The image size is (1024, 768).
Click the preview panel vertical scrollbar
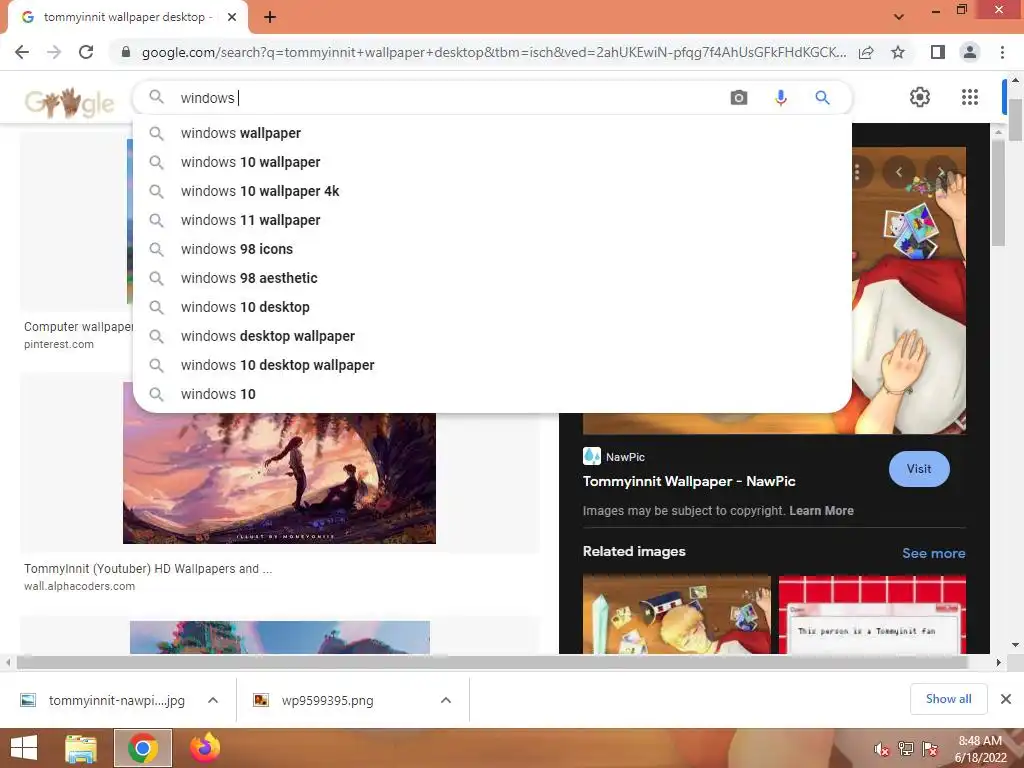point(998,193)
